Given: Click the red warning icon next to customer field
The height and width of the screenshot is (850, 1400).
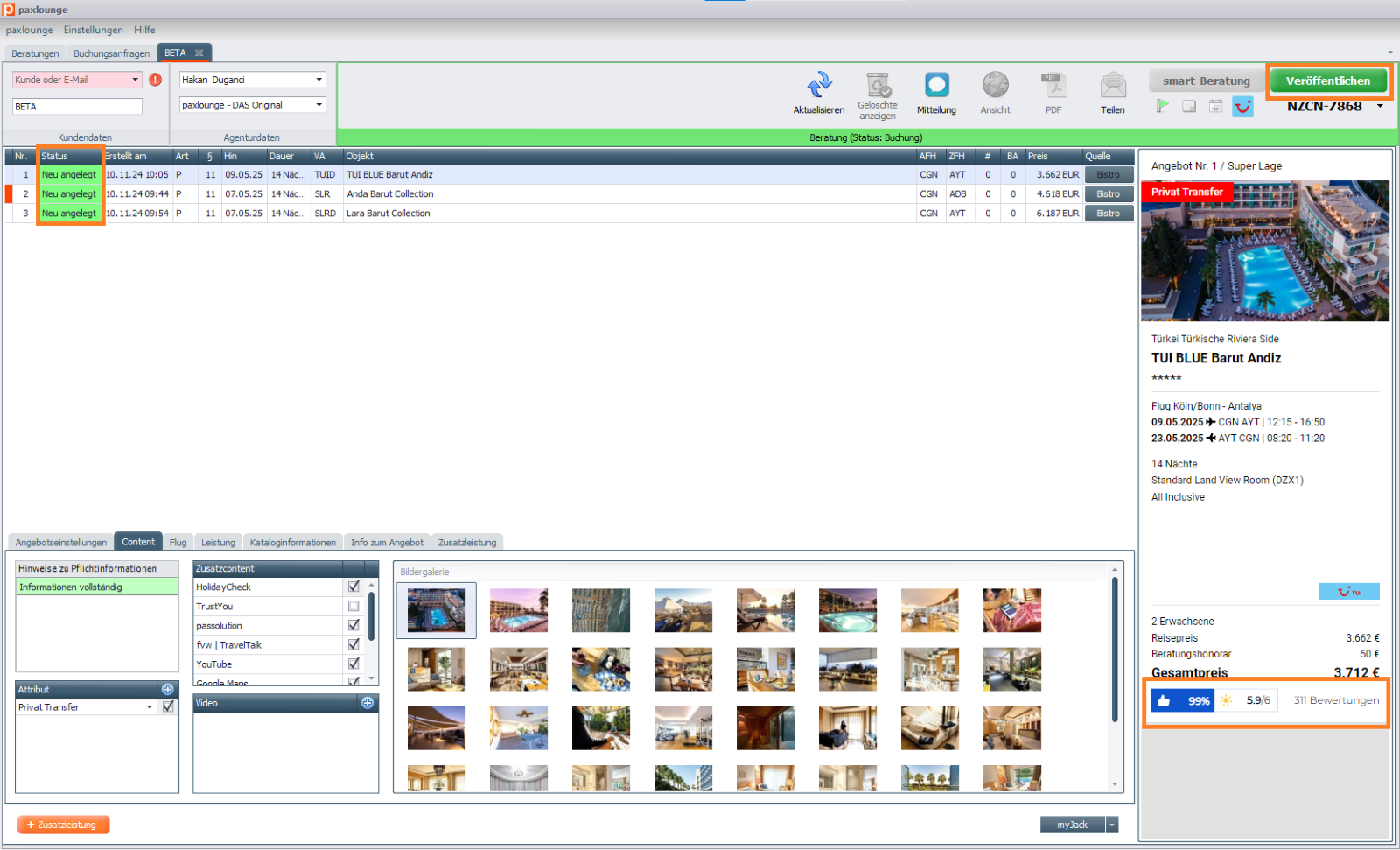Looking at the screenshot, I should click(x=156, y=80).
